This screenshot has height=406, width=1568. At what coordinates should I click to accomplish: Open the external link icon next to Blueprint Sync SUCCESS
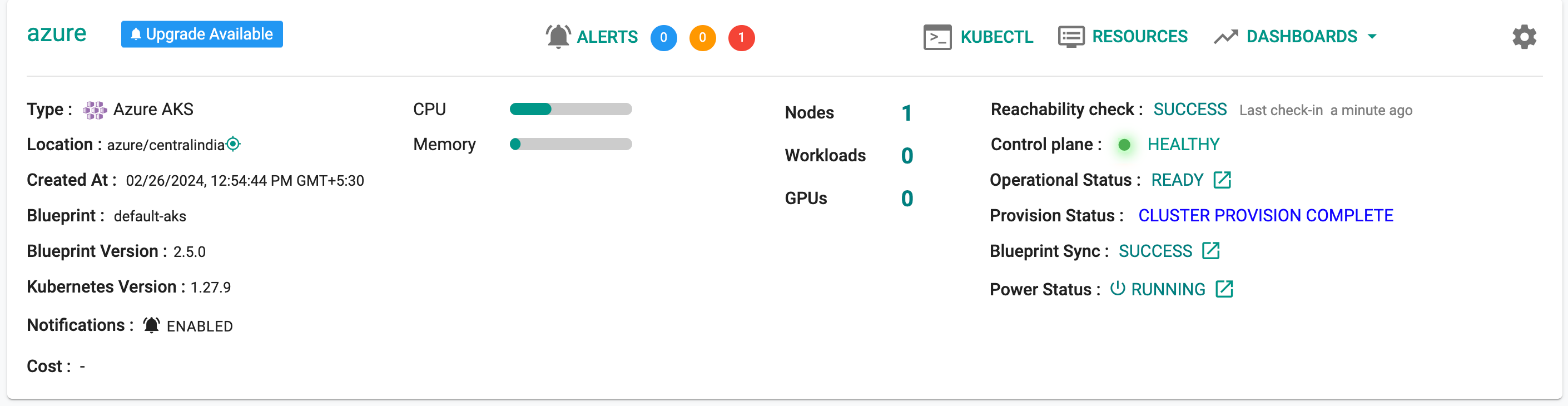[1210, 251]
